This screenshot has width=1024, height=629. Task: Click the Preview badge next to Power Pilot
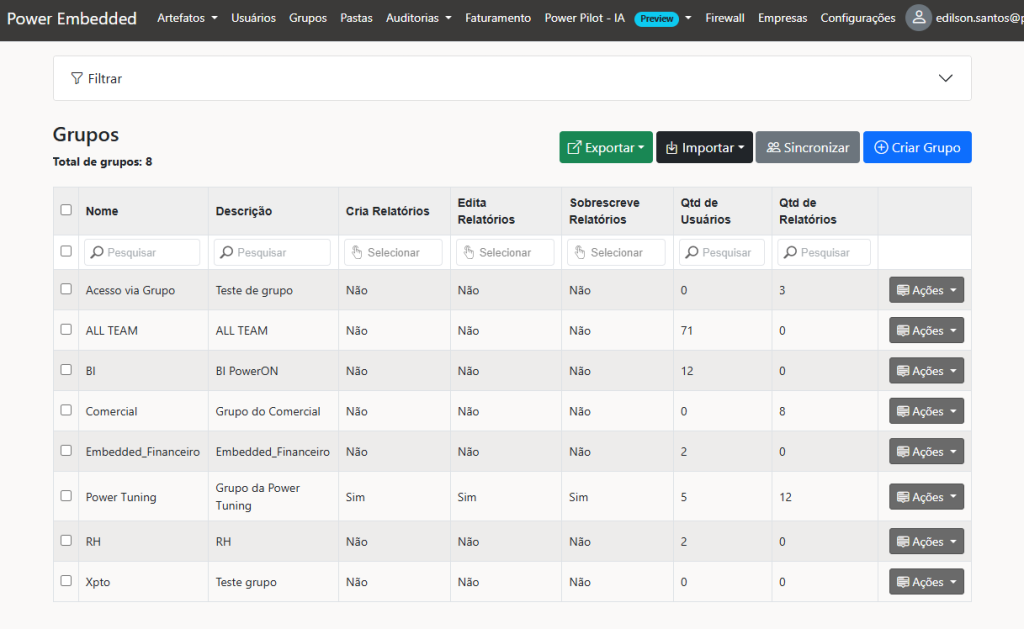coord(656,19)
